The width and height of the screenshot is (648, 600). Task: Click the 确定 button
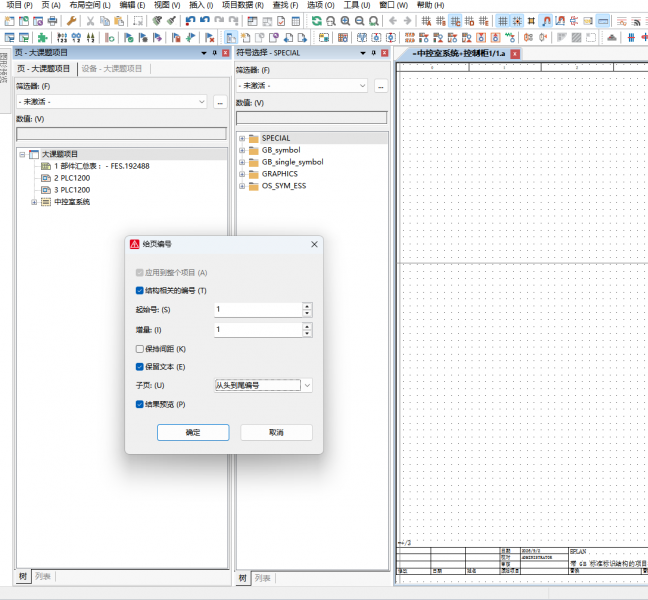click(193, 432)
